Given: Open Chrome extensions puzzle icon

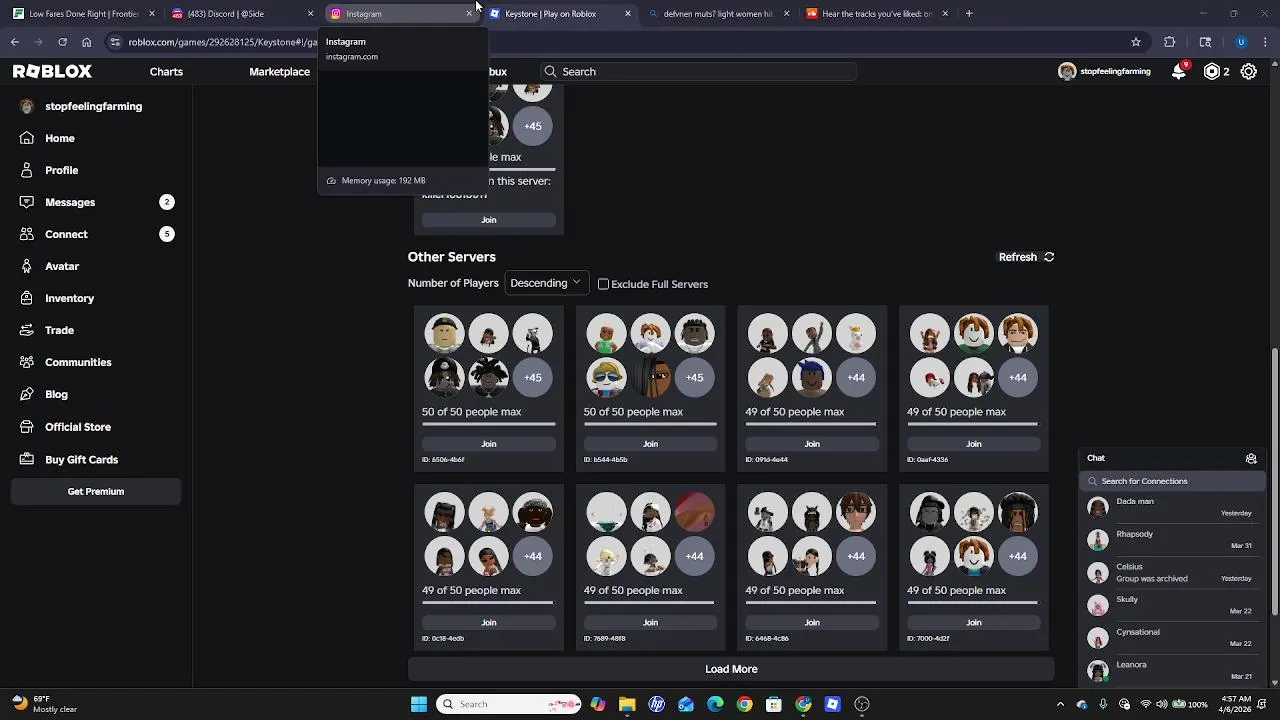Looking at the screenshot, I should point(1170,42).
